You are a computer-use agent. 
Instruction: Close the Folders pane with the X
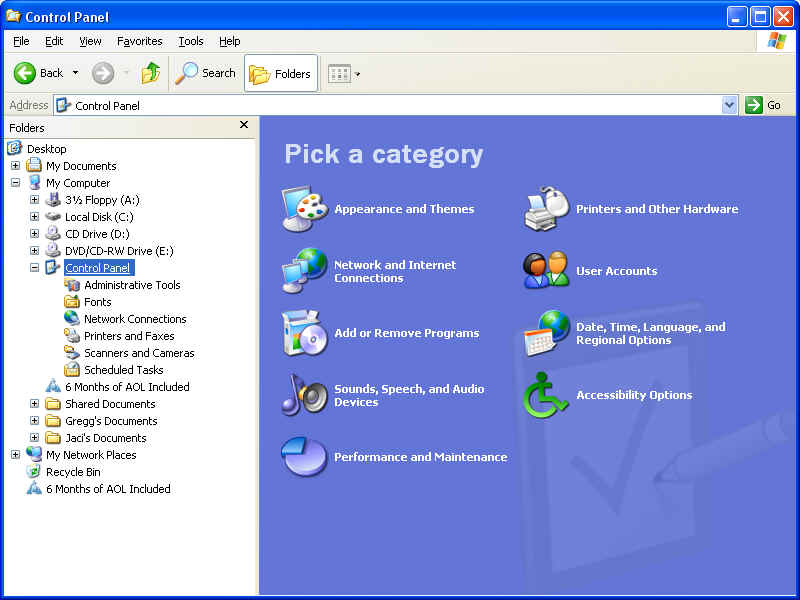tap(244, 125)
